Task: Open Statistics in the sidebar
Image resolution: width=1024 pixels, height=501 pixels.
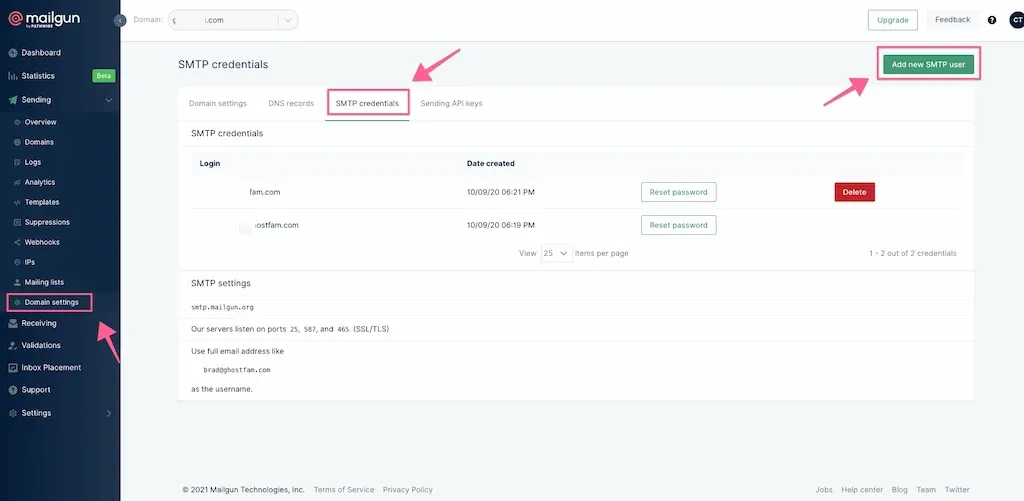Action: (x=38, y=76)
